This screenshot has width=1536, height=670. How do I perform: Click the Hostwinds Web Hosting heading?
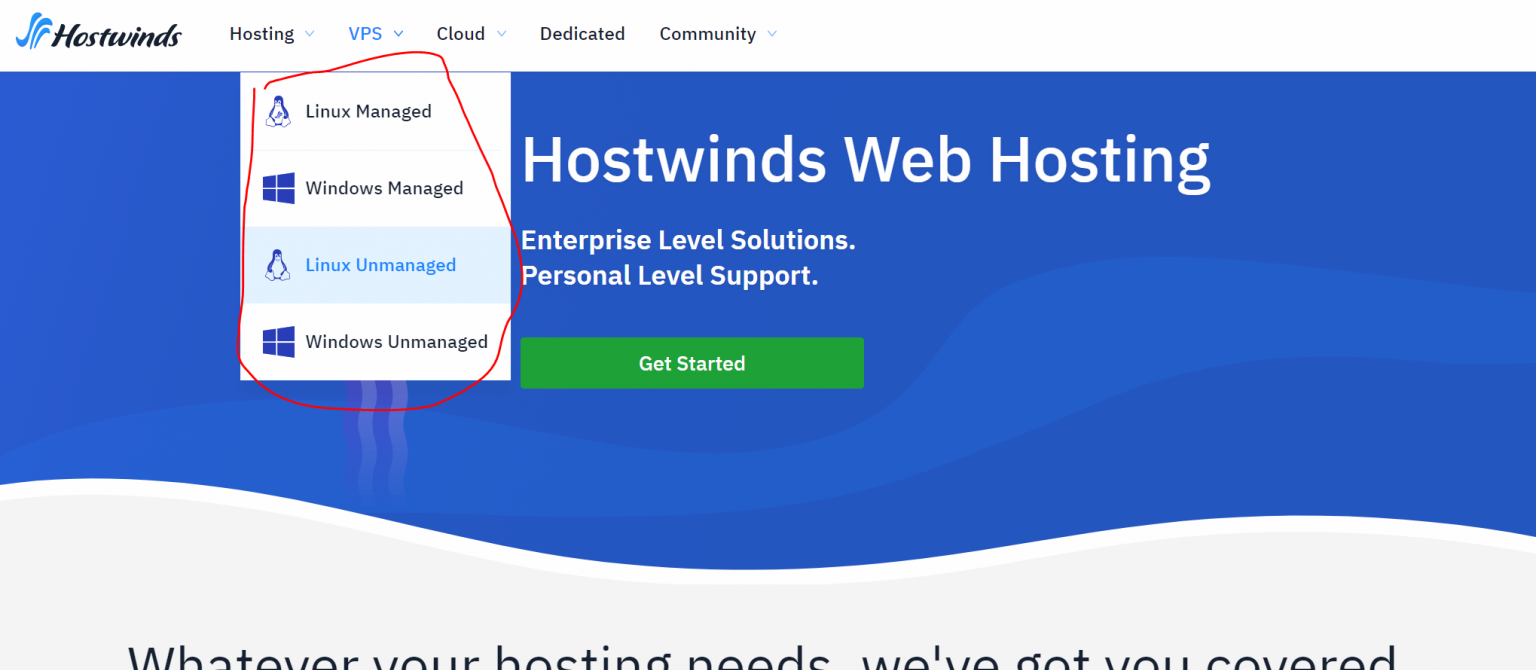coord(866,160)
